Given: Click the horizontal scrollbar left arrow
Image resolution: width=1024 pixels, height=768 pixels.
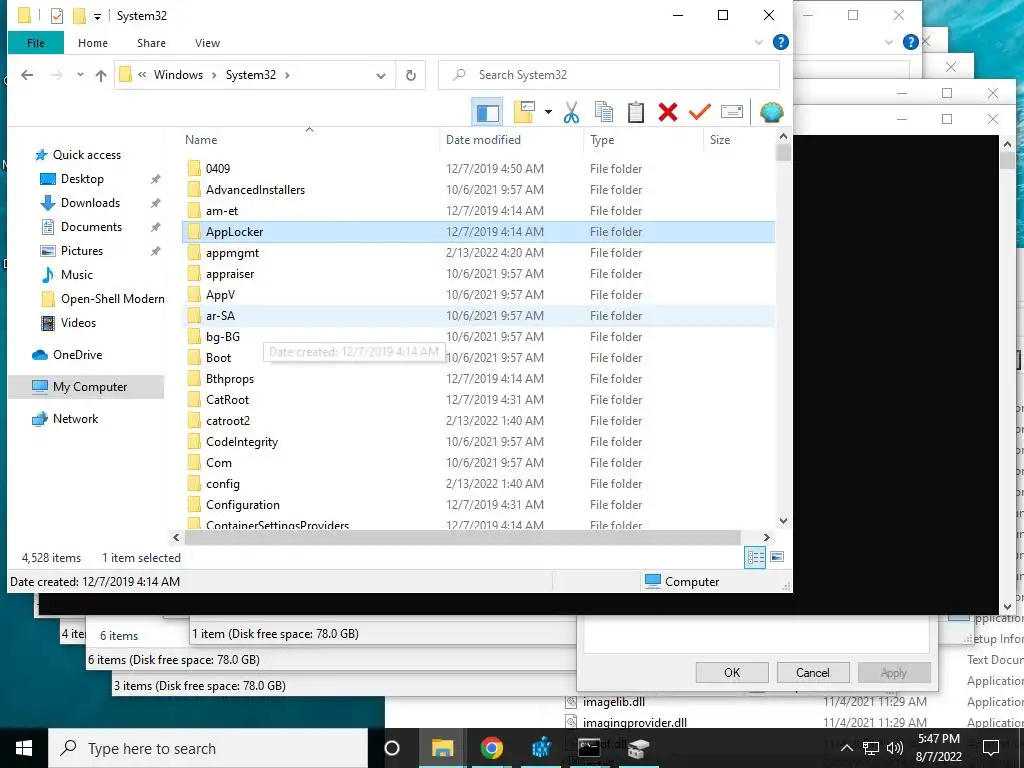Looking at the screenshot, I should (176, 537).
